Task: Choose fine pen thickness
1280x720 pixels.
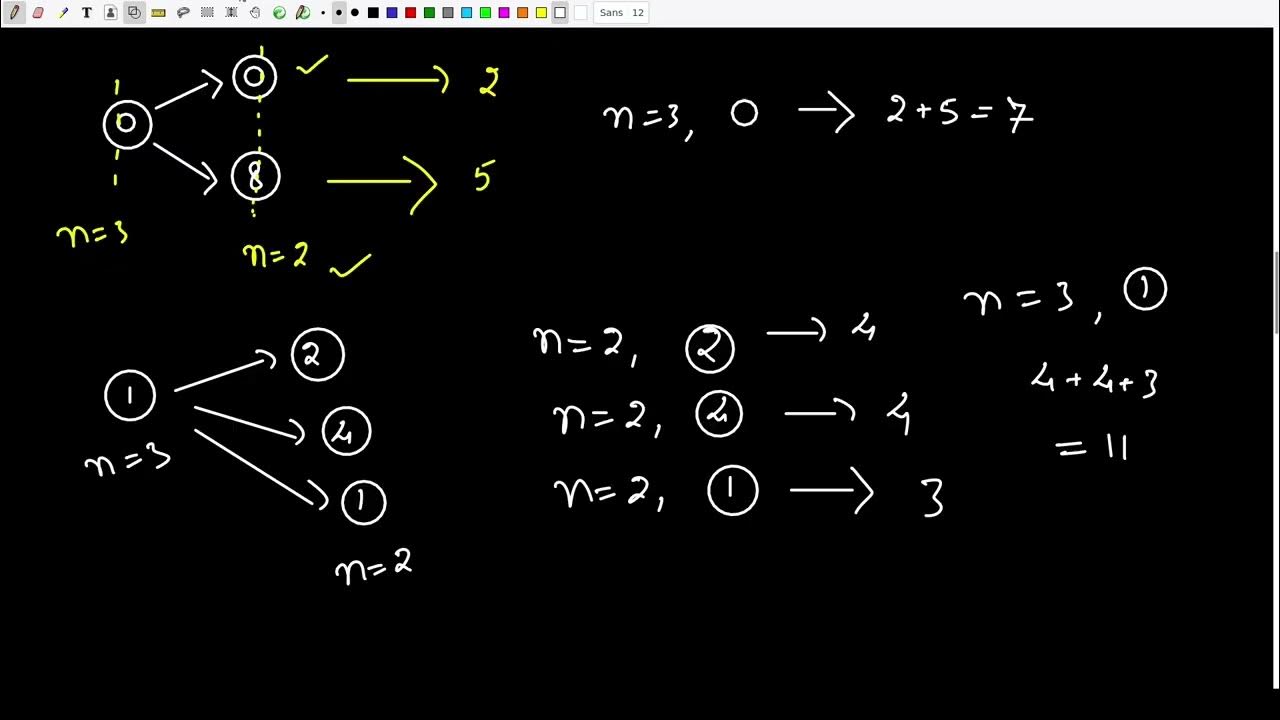Action: point(323,12)
